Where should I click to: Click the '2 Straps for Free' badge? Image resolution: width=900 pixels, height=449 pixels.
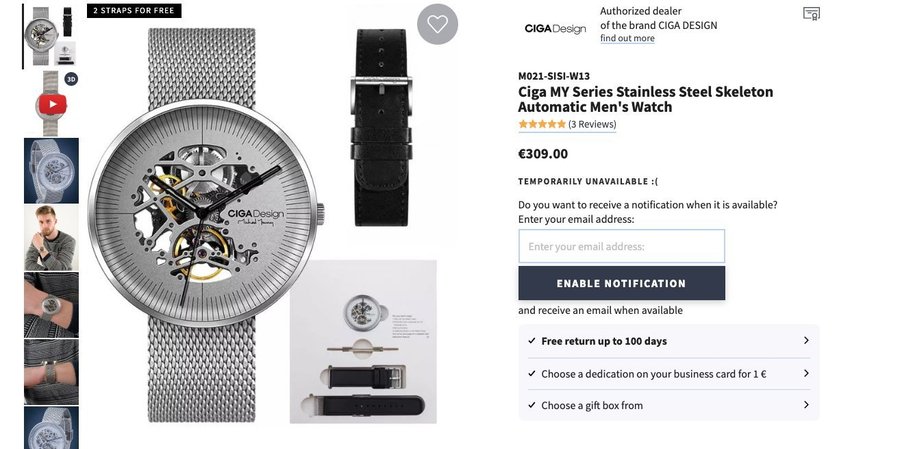tap(134, 11)
